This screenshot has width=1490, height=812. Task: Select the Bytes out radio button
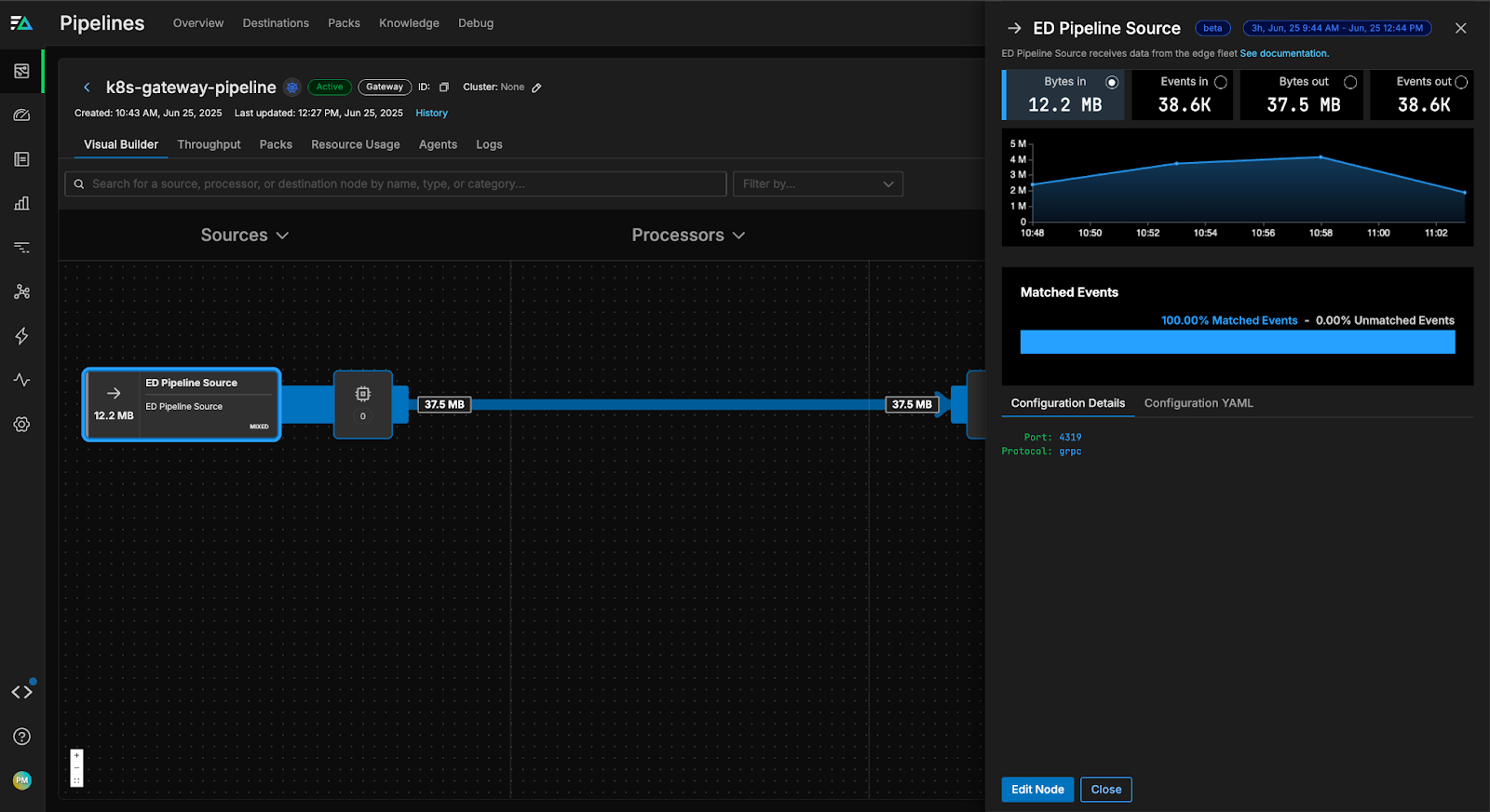(x=1349, y=83)
